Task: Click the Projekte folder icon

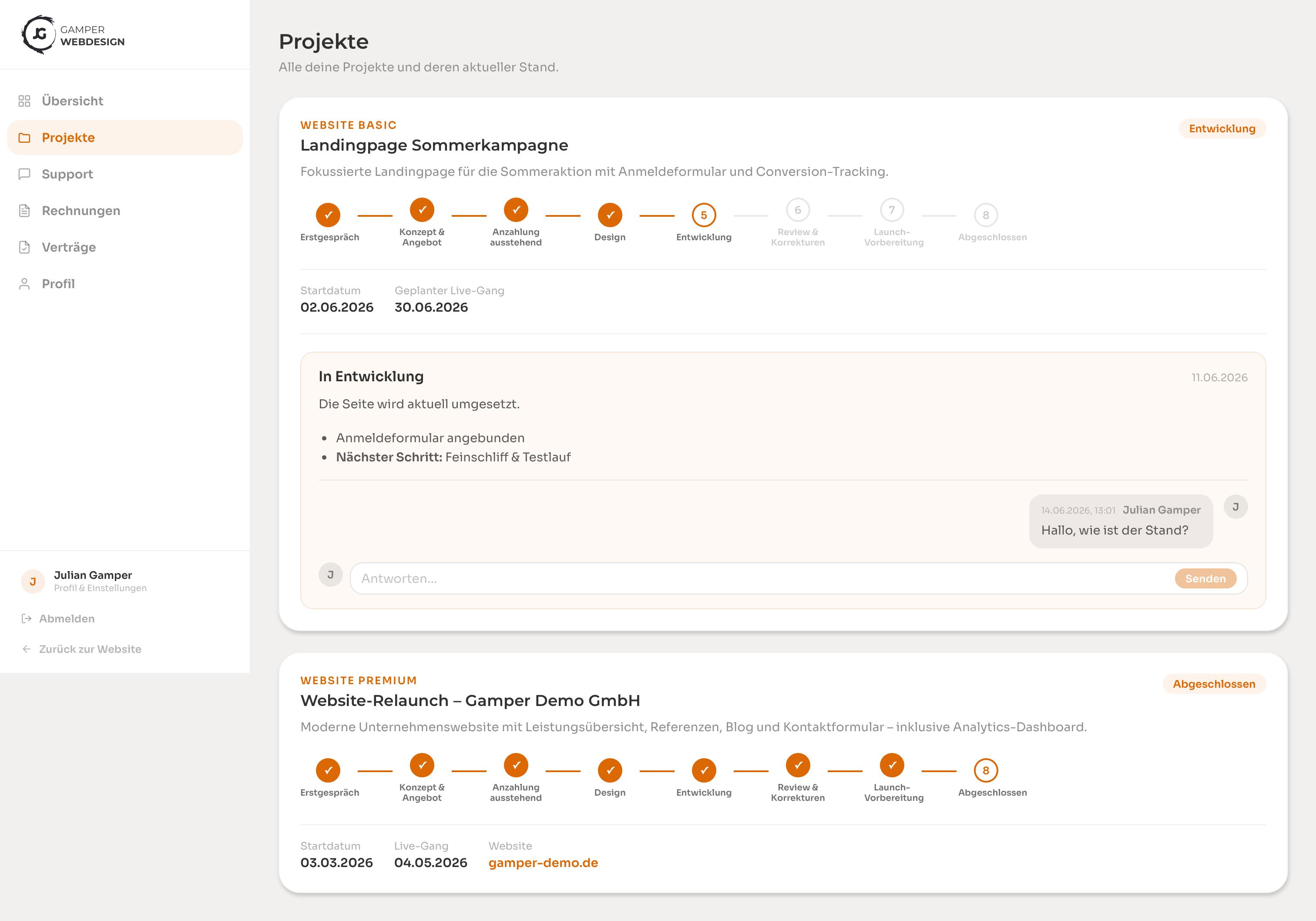Action: (24, 138)
